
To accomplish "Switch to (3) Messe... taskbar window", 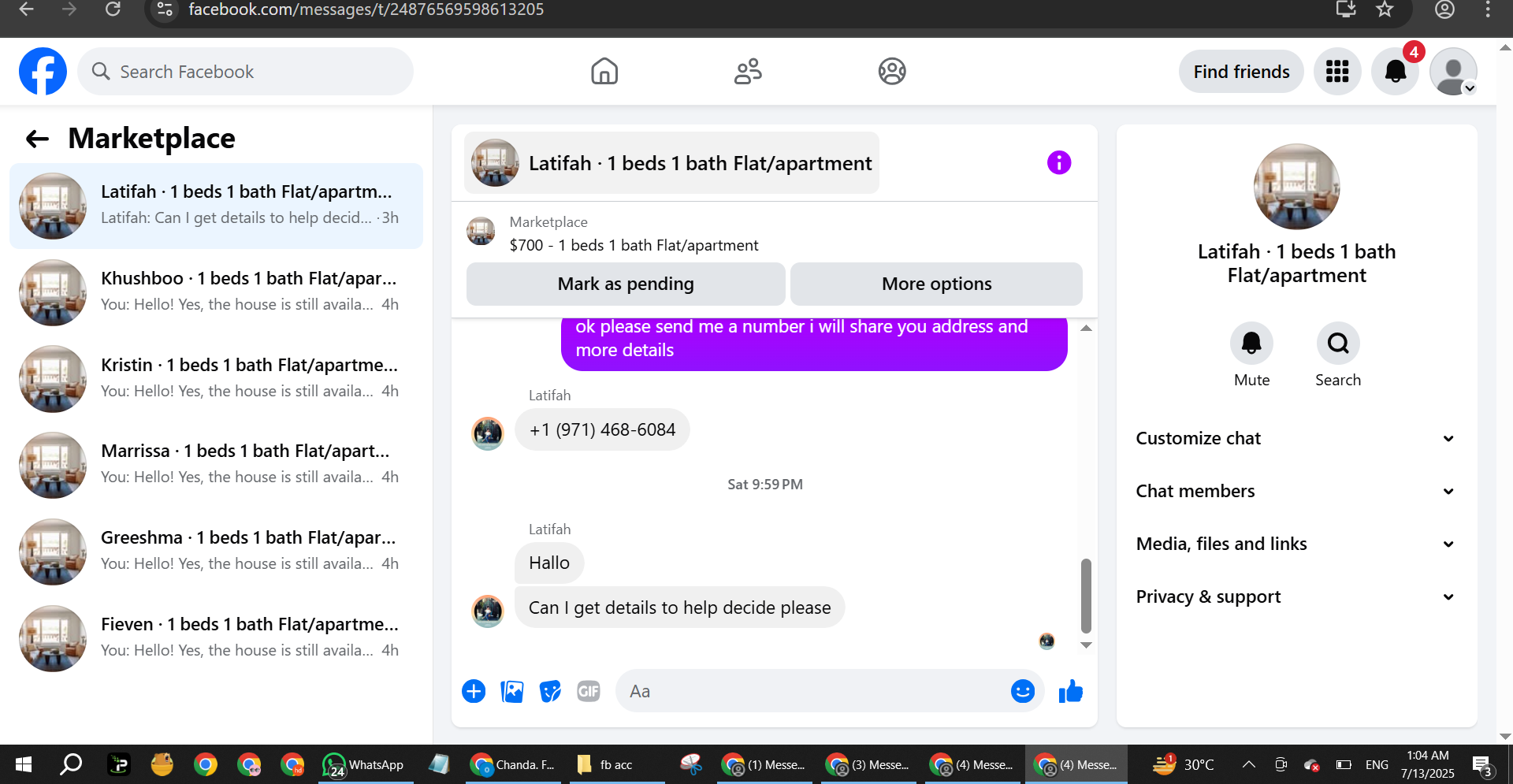I will (868, 765).
